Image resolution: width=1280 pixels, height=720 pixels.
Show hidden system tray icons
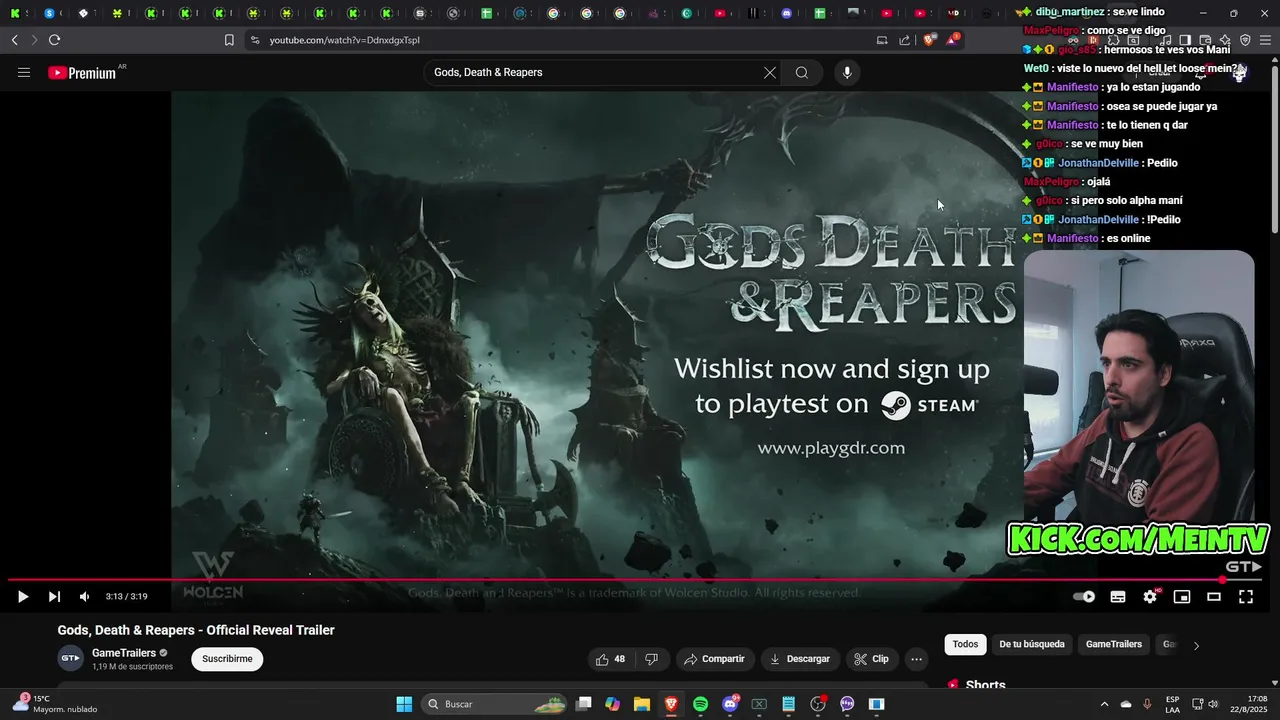pyautogui.click(x=1104, y=704)
